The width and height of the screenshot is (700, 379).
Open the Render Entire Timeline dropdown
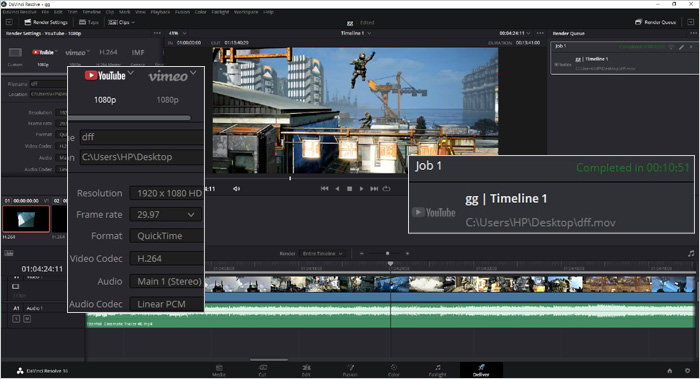(322, 254)
